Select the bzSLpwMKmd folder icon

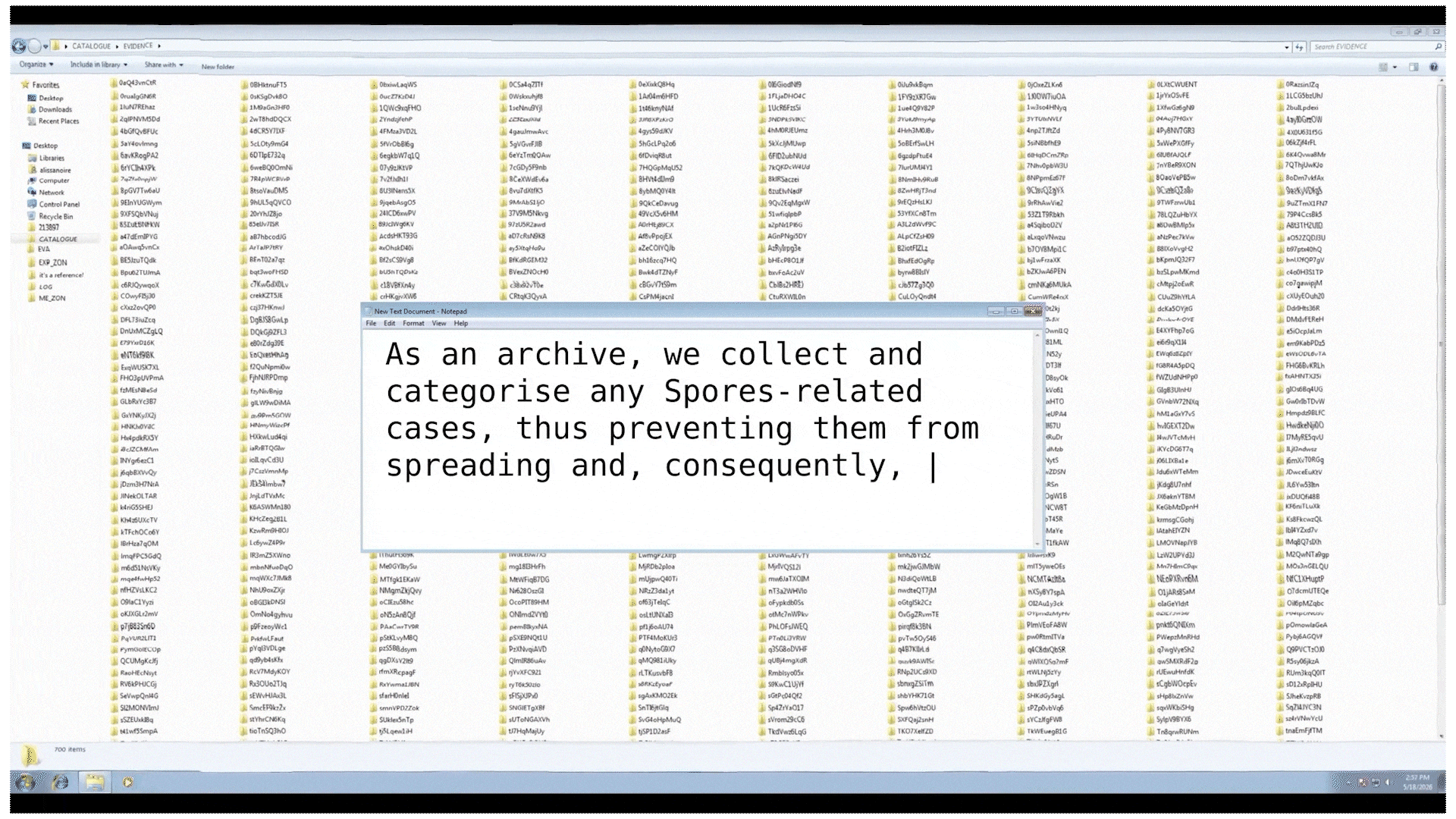click(x=1152, y=271)
